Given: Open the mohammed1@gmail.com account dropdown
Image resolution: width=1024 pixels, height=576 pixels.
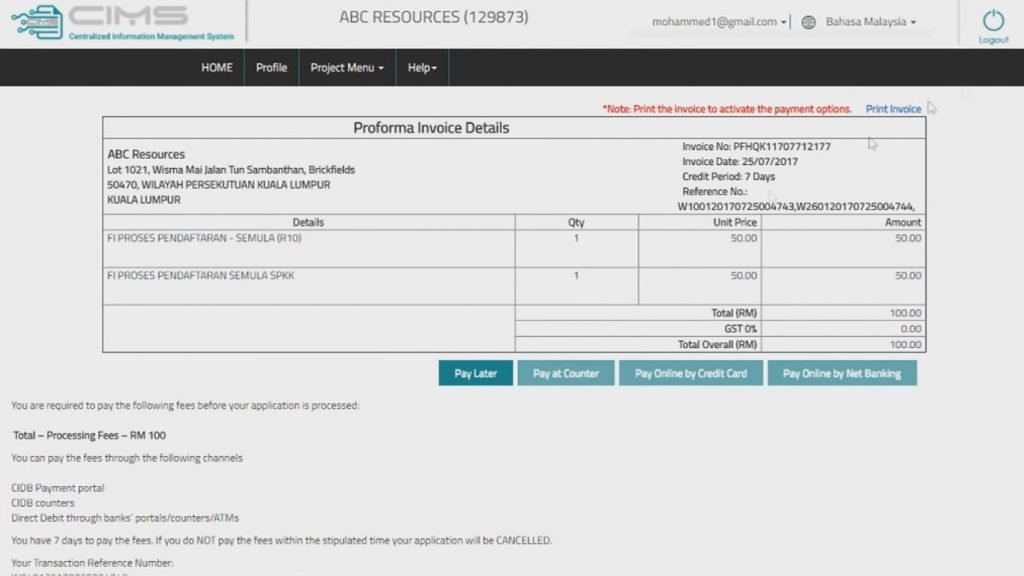Looking at the screenshot, I should 719,22.
